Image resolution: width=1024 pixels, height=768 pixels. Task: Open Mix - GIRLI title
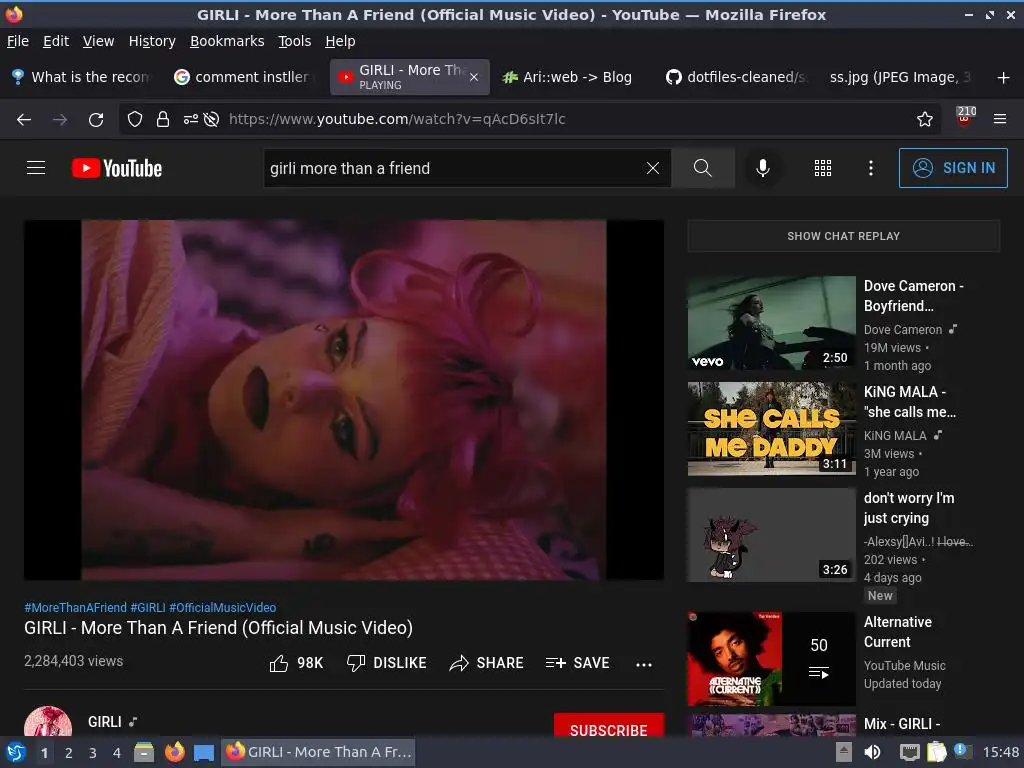[x=902, y=724]
